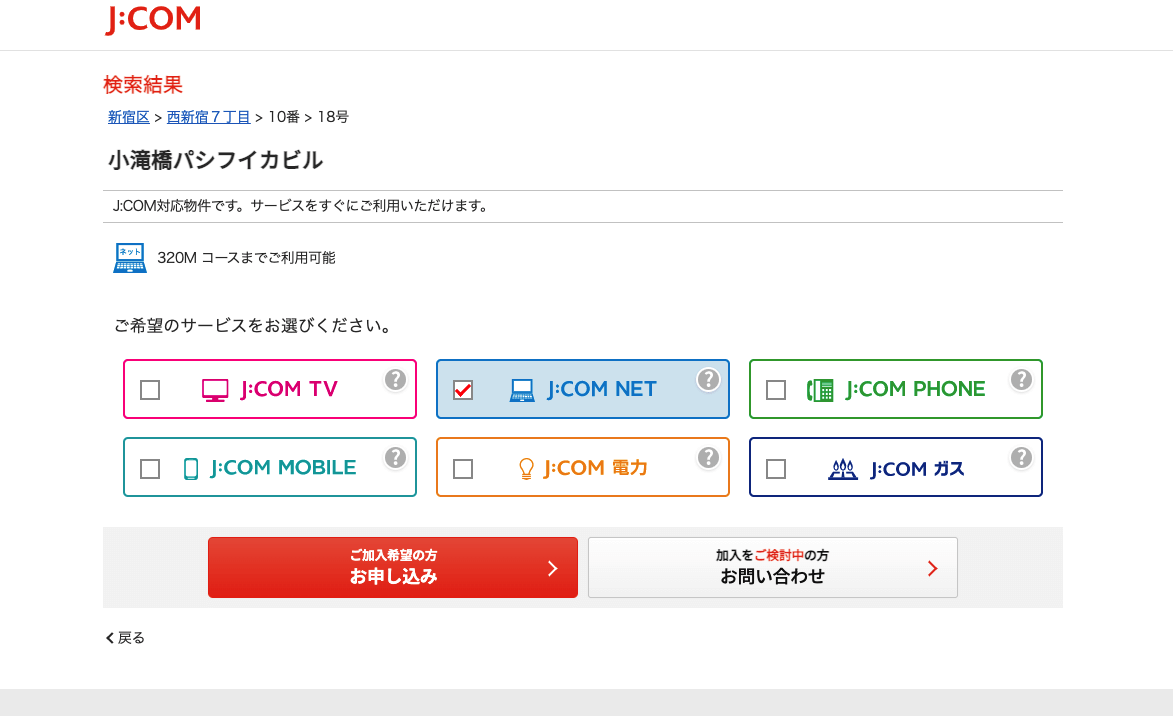
Task: Click the blue ネット laptop icon
Action: click(x=130, y=258)
